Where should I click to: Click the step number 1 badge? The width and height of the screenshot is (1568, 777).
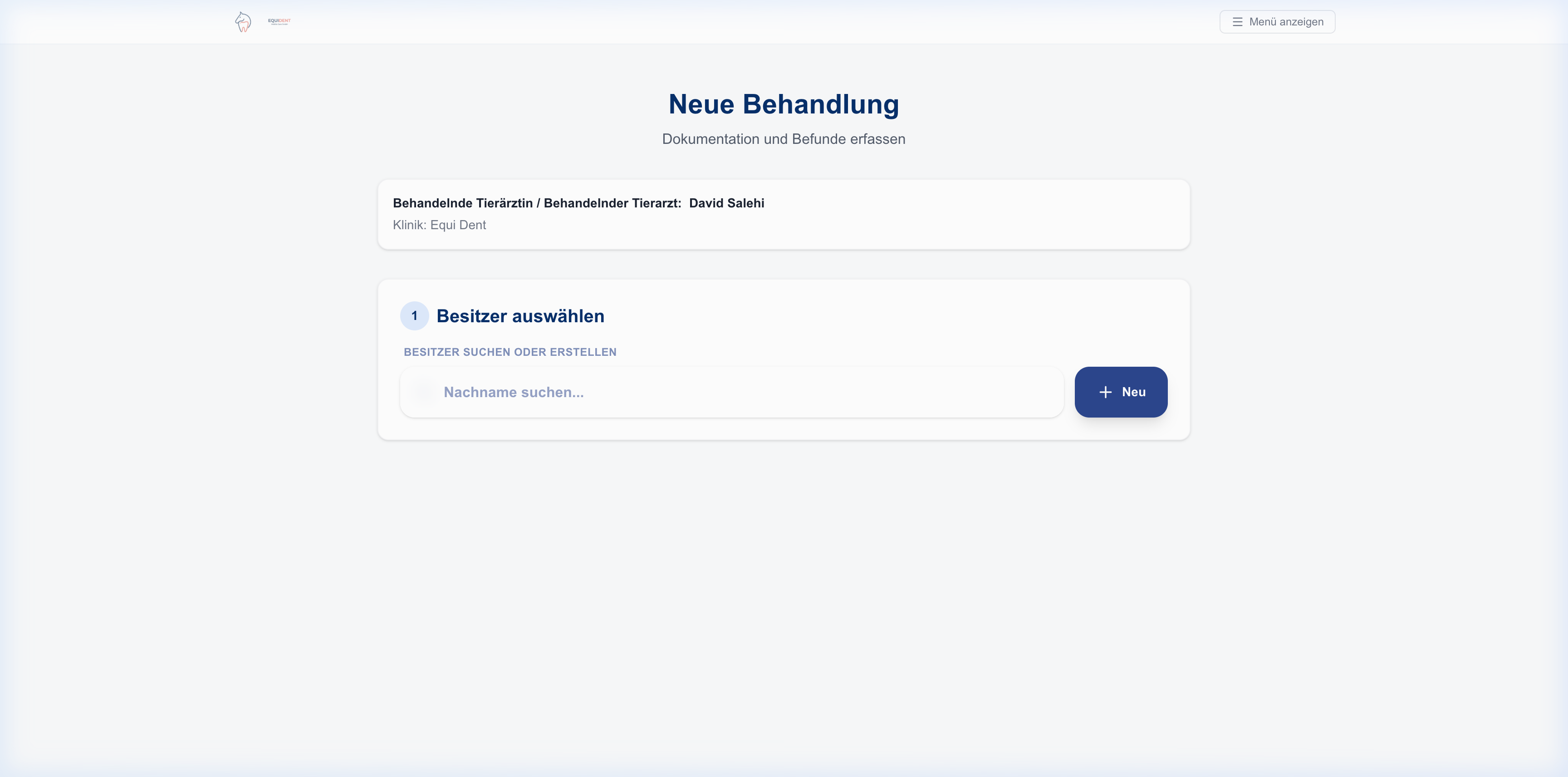(x=415, y=316)
